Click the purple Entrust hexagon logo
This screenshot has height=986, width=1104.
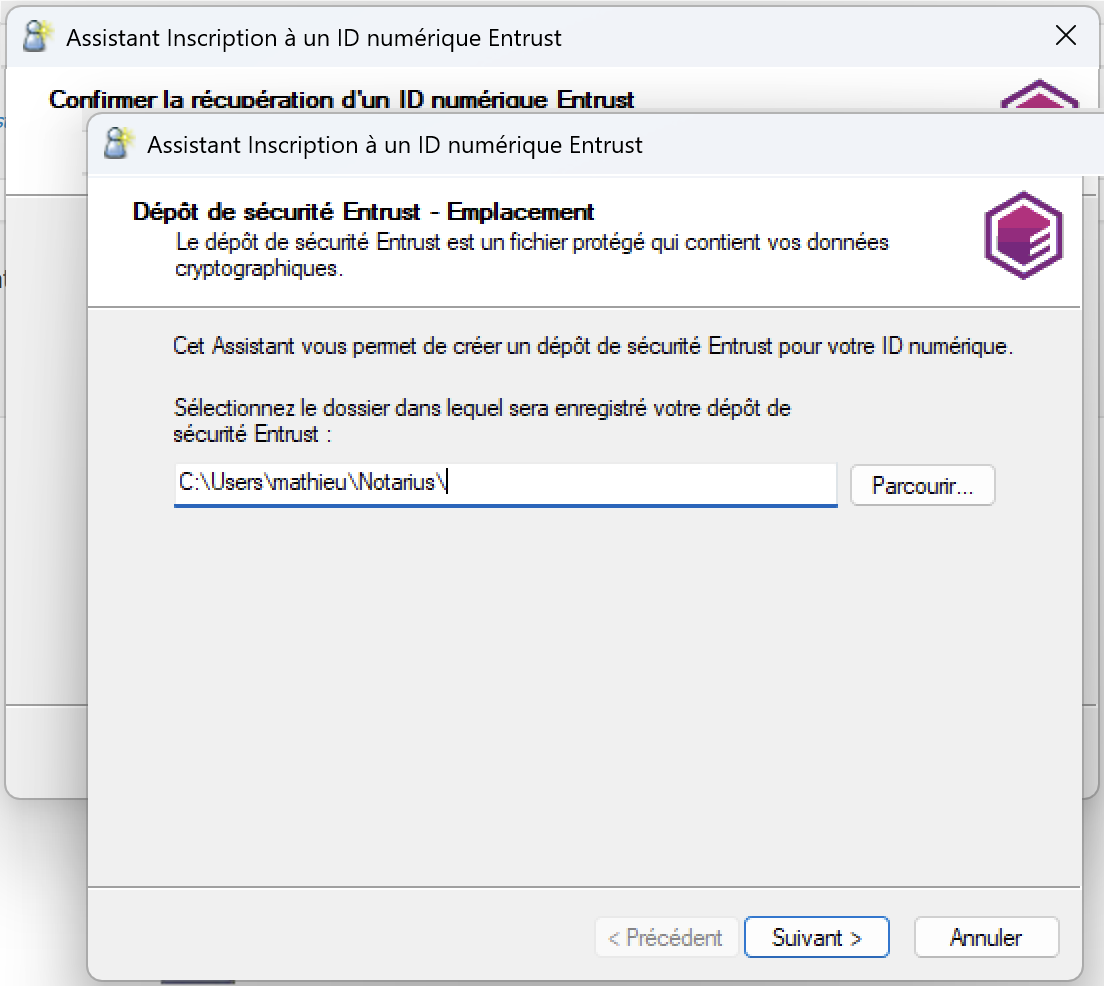pyautogui.click(x=1023, y=235)
